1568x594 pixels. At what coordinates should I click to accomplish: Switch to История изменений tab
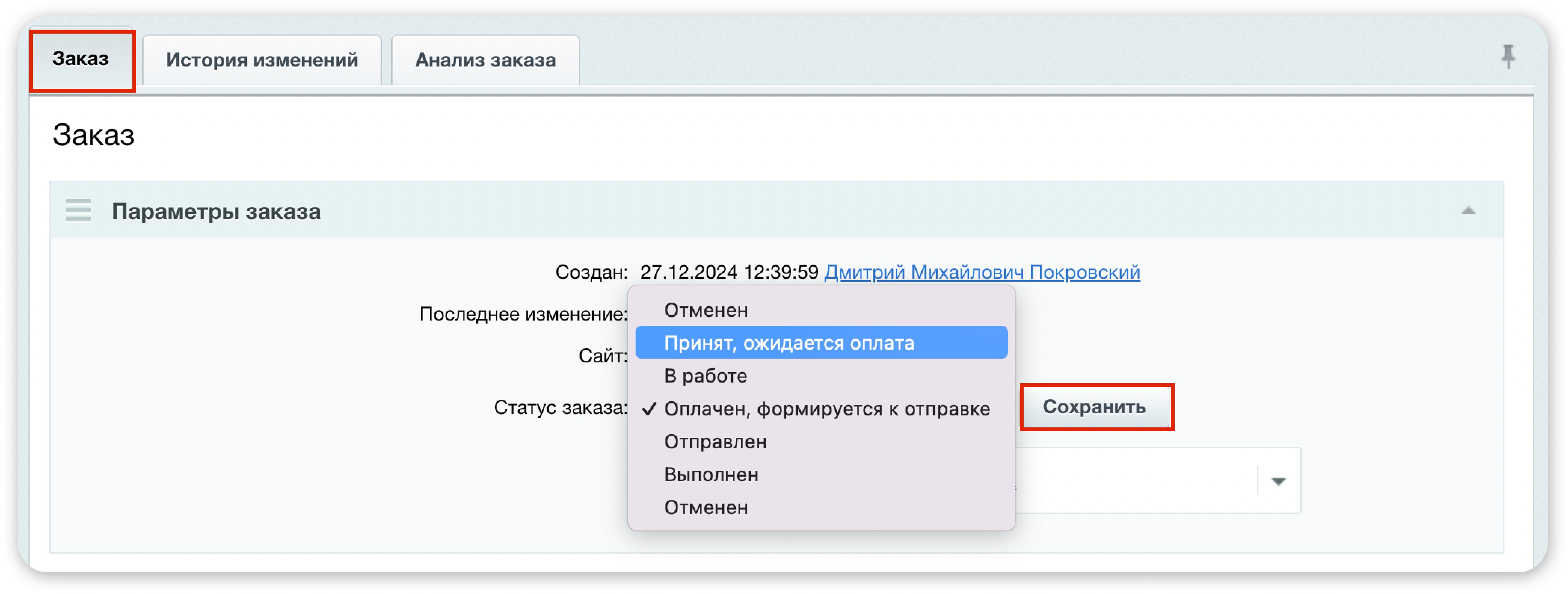coord(262,60)
